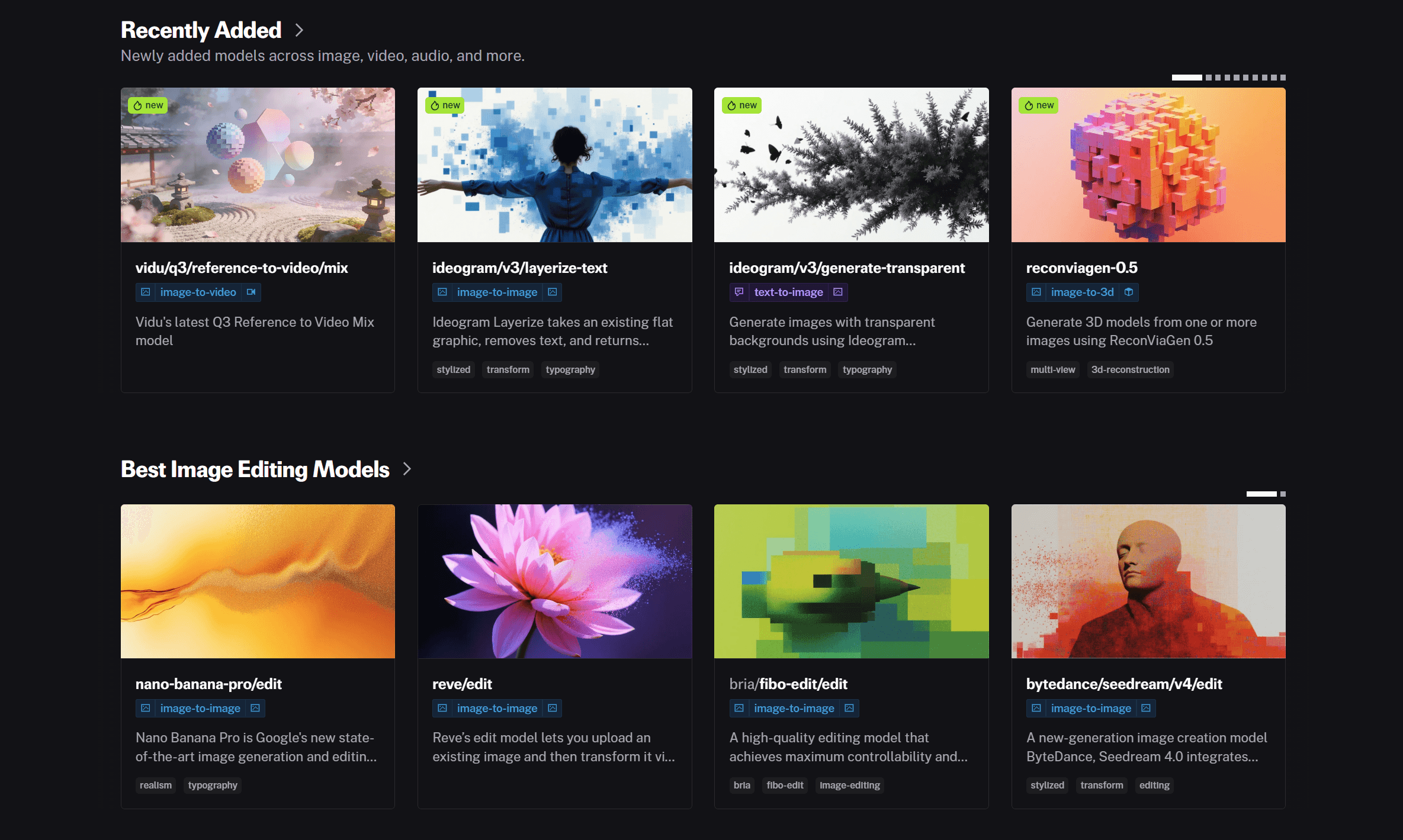The image size is (1403, 840).
Task: Select the text-to-image category label
Action: click(x=789, y=292)
